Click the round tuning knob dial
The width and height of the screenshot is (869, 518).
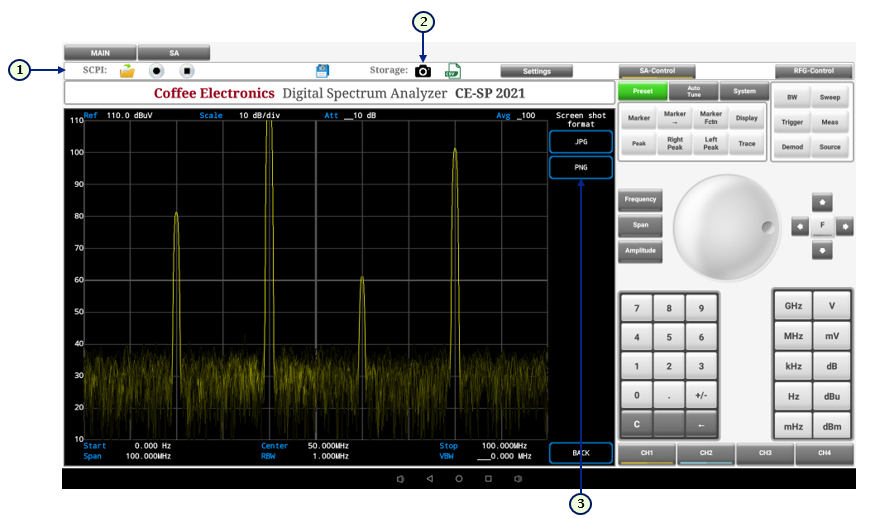(x=726, y=225)
